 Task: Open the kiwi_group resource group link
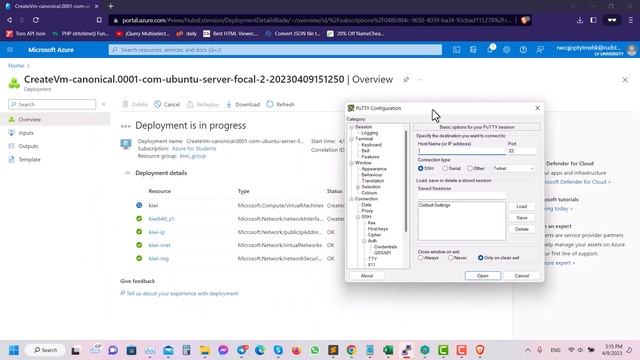193,156
